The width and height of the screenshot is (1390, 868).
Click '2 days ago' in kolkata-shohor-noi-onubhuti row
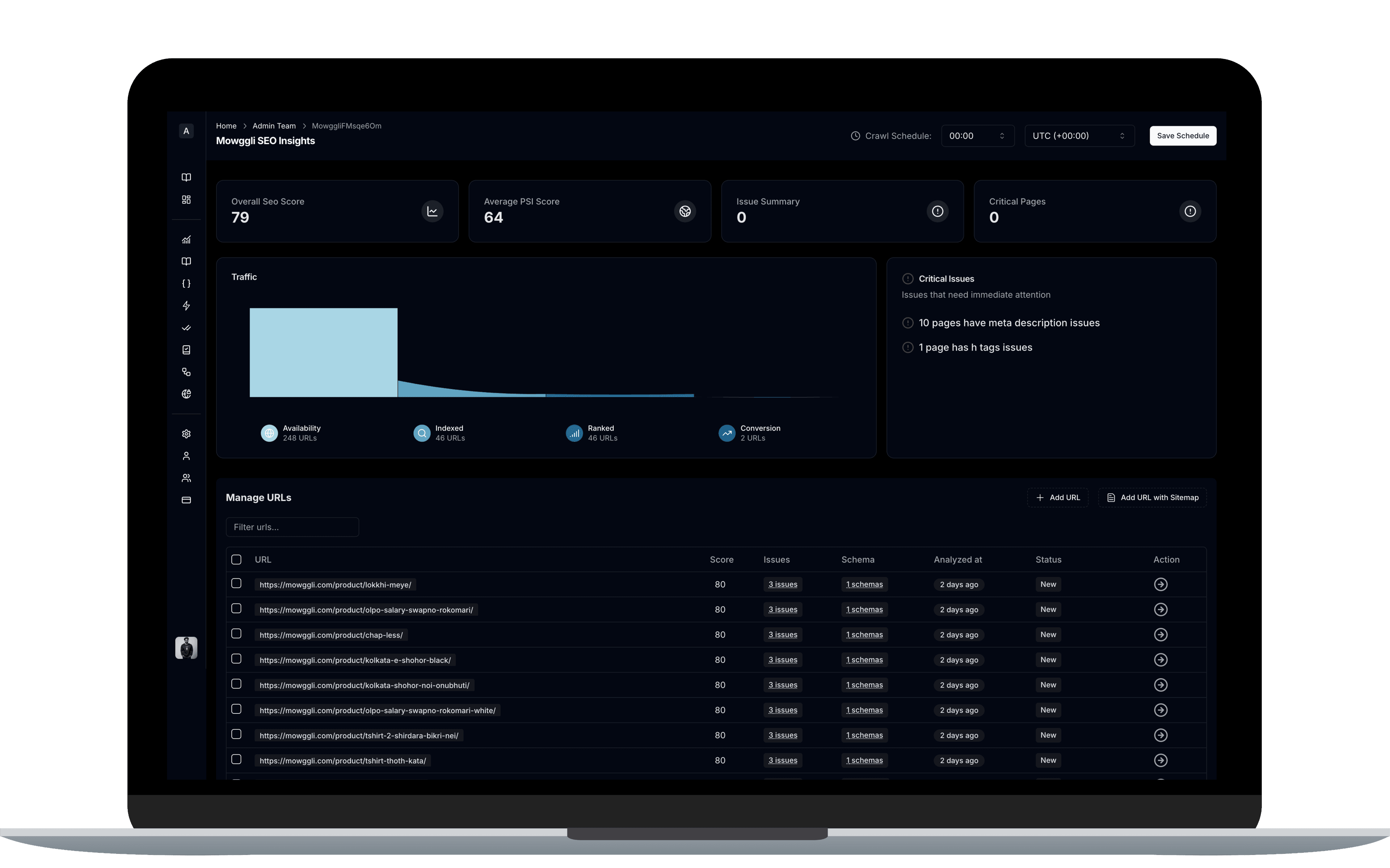click(x=959, y=685)
